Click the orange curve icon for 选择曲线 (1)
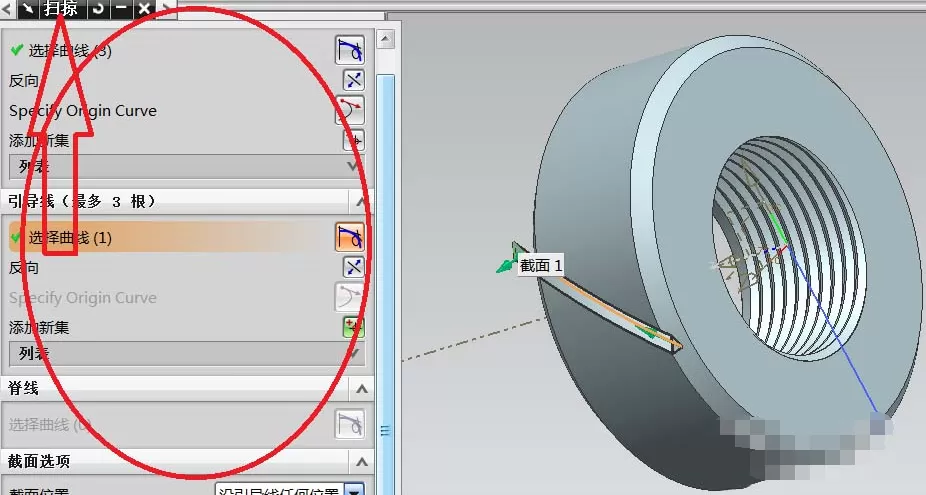Screen dimensions: 926x495 (x=350, y=237)
